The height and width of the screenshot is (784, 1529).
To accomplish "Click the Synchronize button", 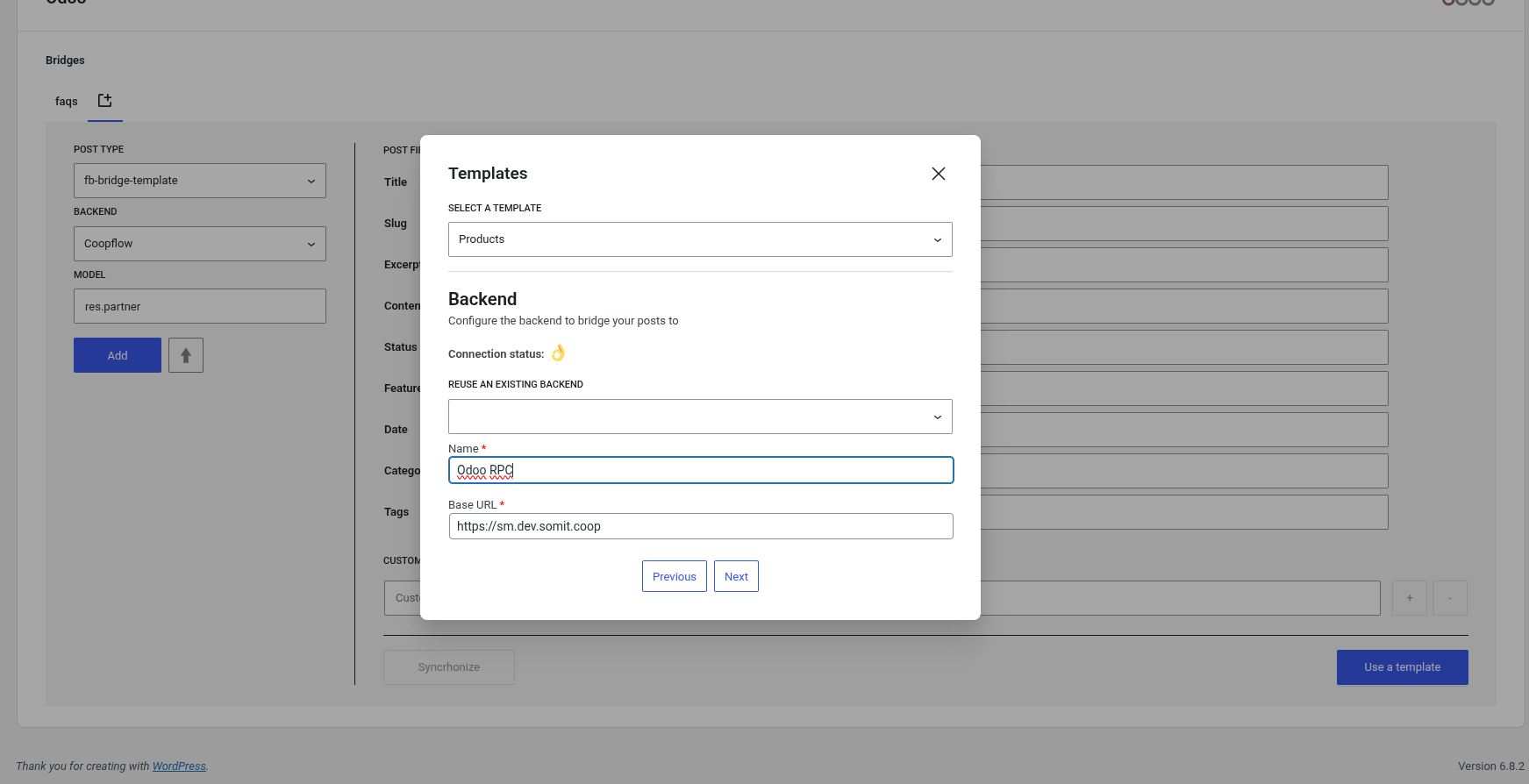I will click(449, 667).
